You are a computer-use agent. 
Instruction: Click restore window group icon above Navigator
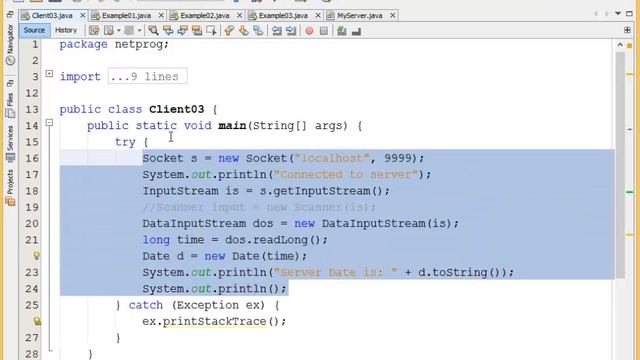point(10,14)
